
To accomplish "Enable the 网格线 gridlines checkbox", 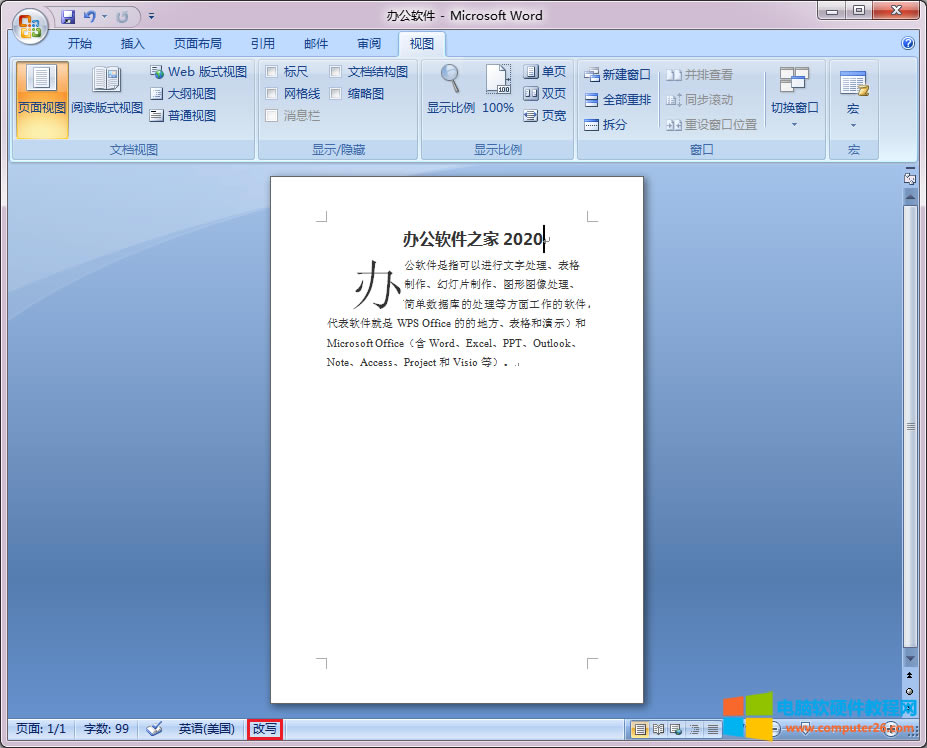I will [x=273, y=93].
